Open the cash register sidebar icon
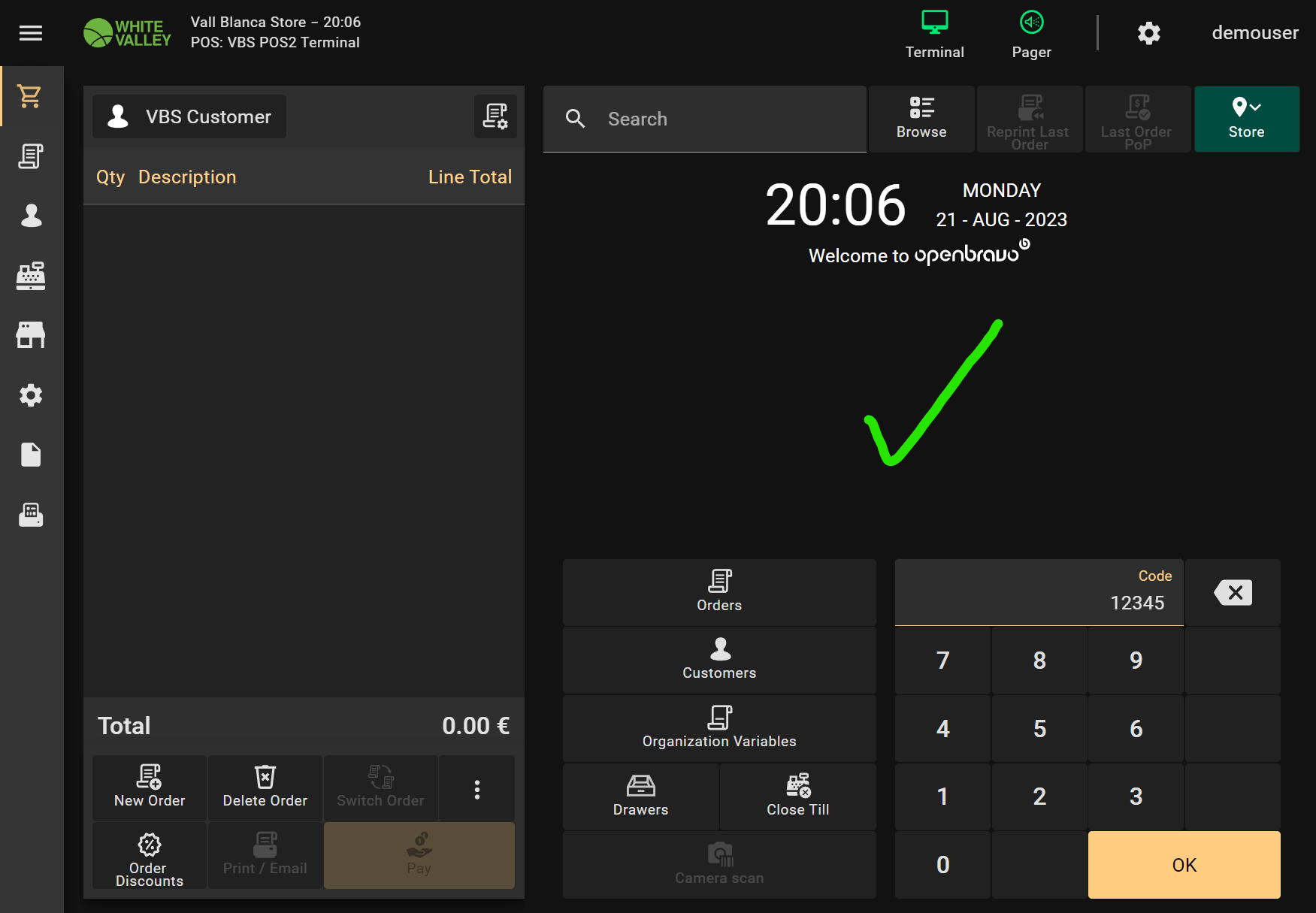The height and width of the screenshot is (913, 1316). pos(31,276)
